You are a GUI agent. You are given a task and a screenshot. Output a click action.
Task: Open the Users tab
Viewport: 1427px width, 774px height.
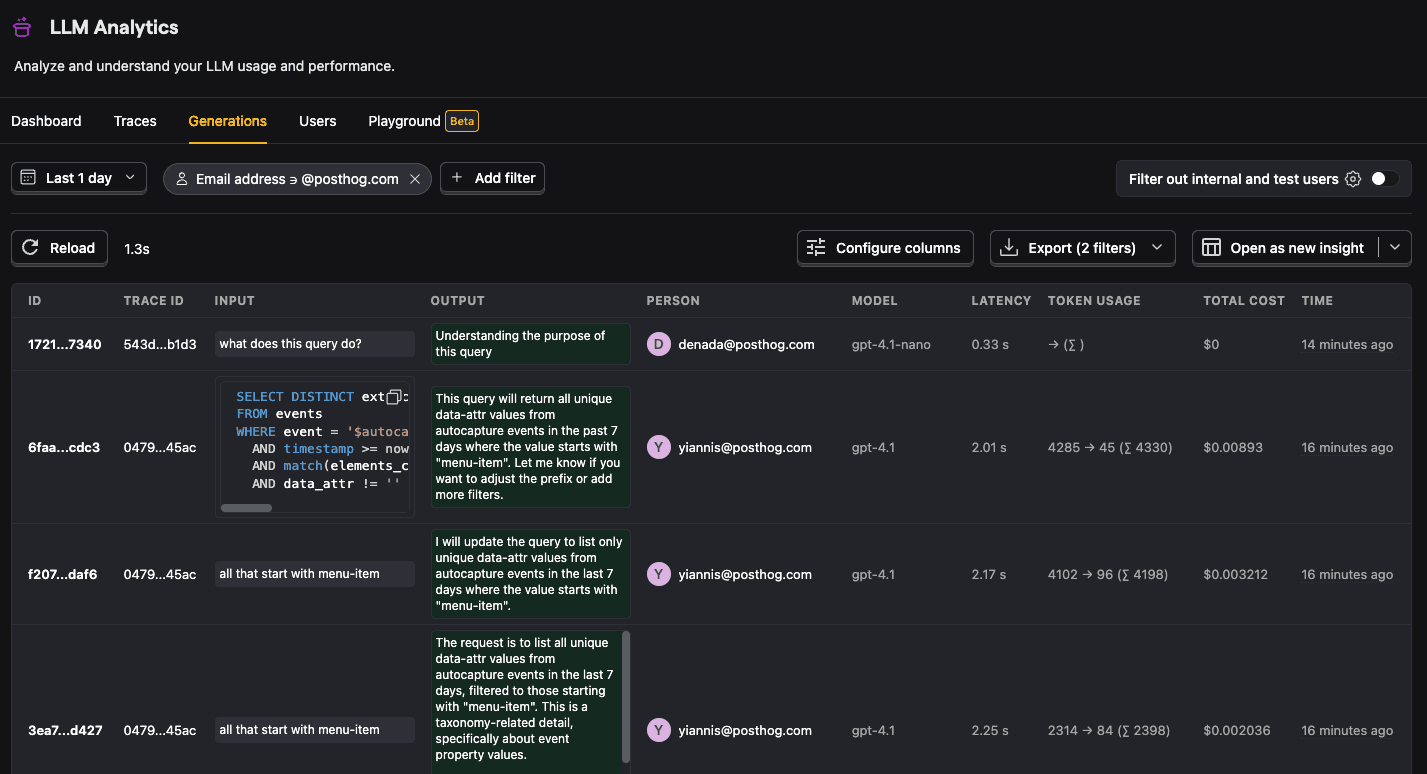tap(318, 121)
